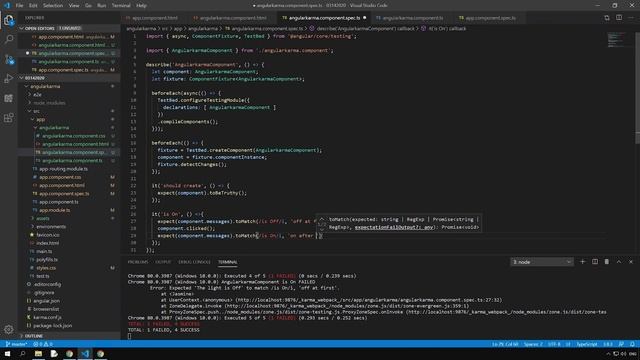Image resolution: width=640 pixels, height=360 pixels.
Task: Open the Selection menu
Action: 53,6
